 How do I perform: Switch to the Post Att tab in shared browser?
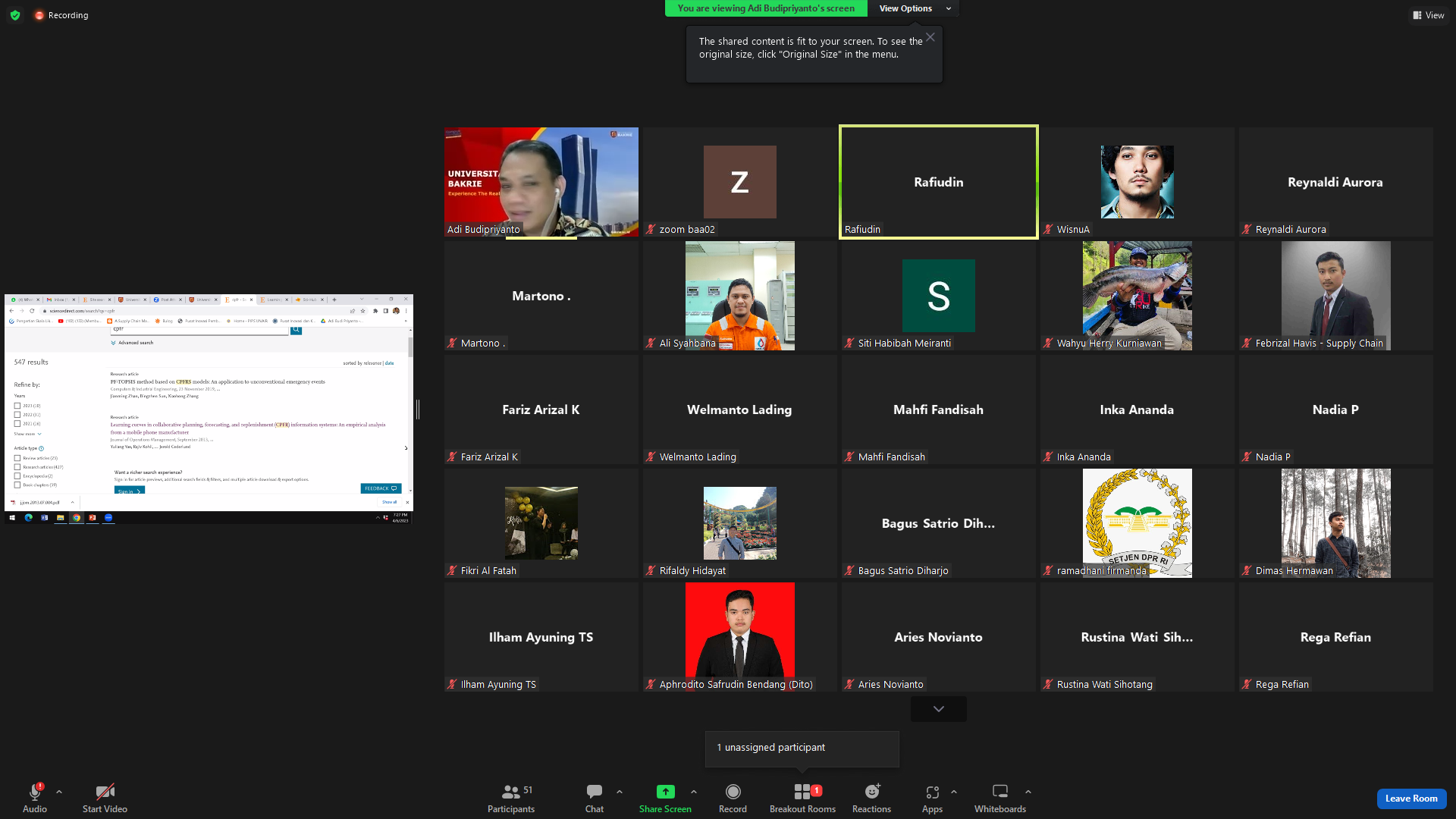coord(166,300)
